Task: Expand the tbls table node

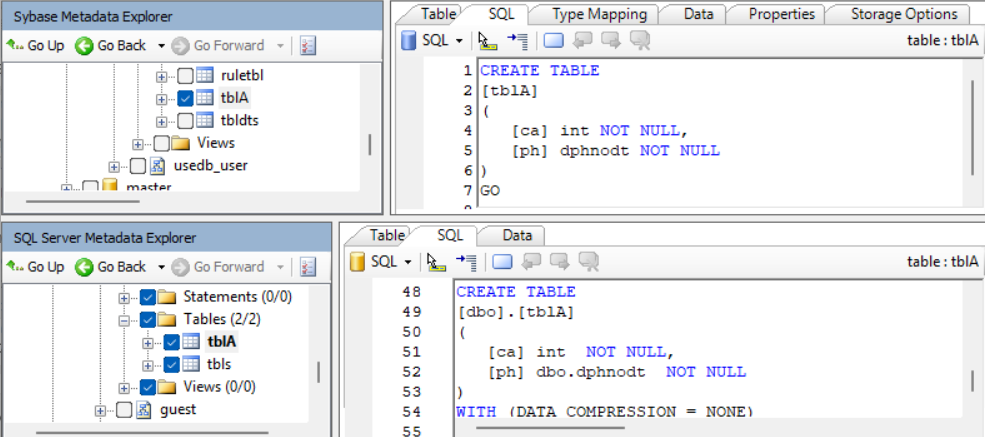Action: (148, 365)
